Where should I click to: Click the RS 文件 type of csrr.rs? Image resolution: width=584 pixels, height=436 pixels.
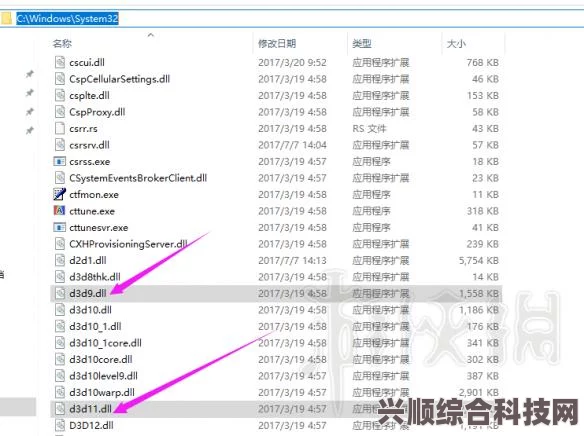pos(369,128)
